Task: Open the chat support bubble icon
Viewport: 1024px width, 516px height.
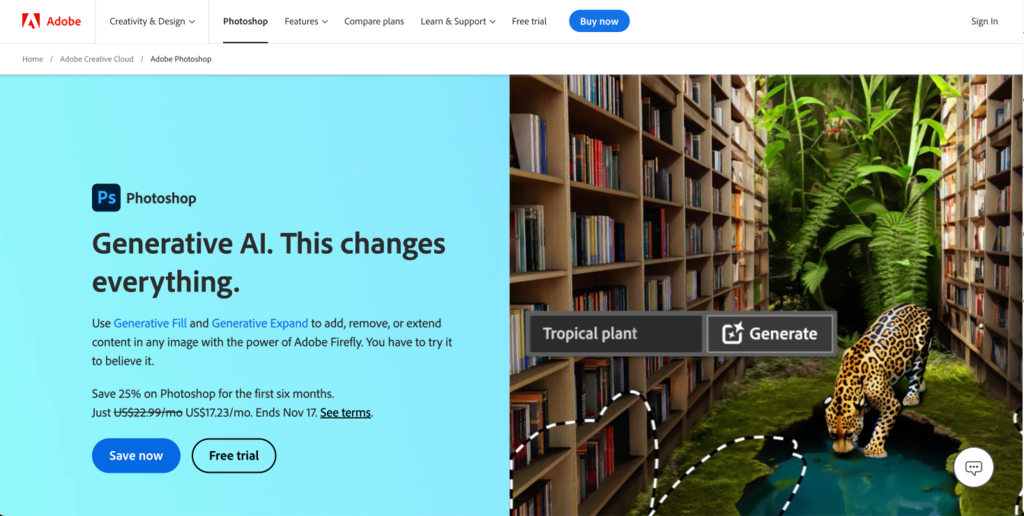Action: pos(974,467)
